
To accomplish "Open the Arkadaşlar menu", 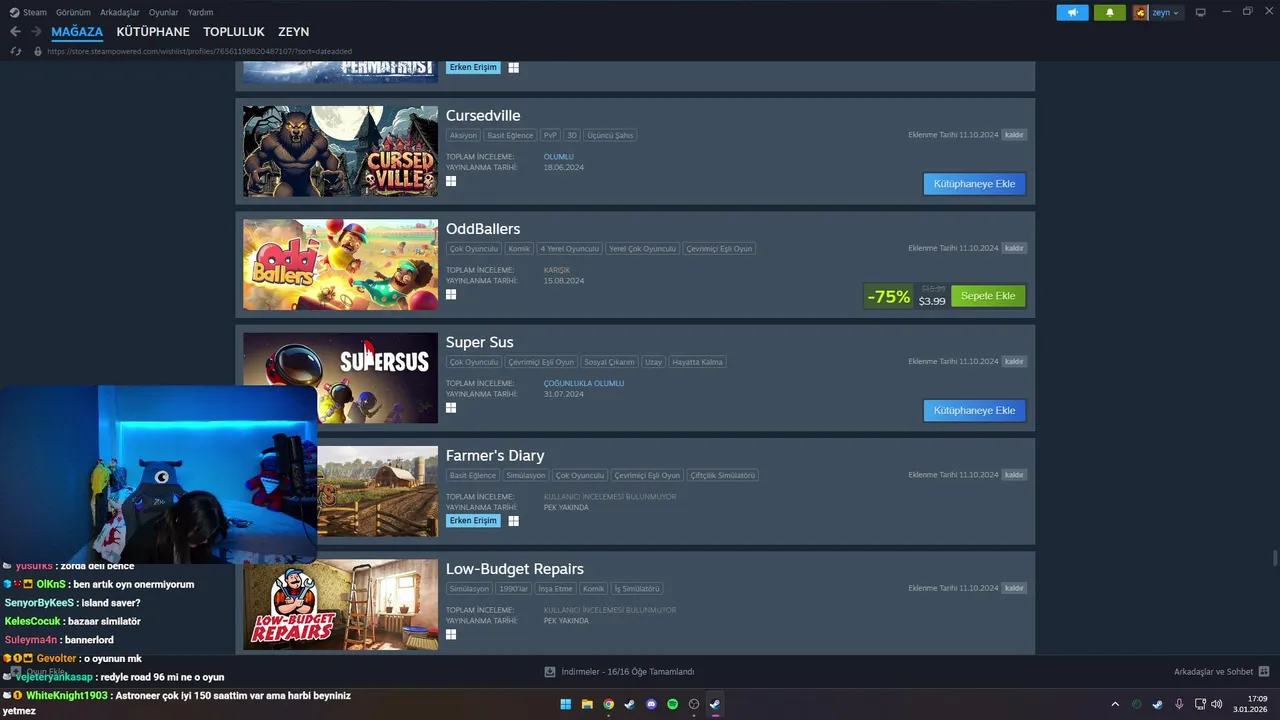I will coord(120,12).
